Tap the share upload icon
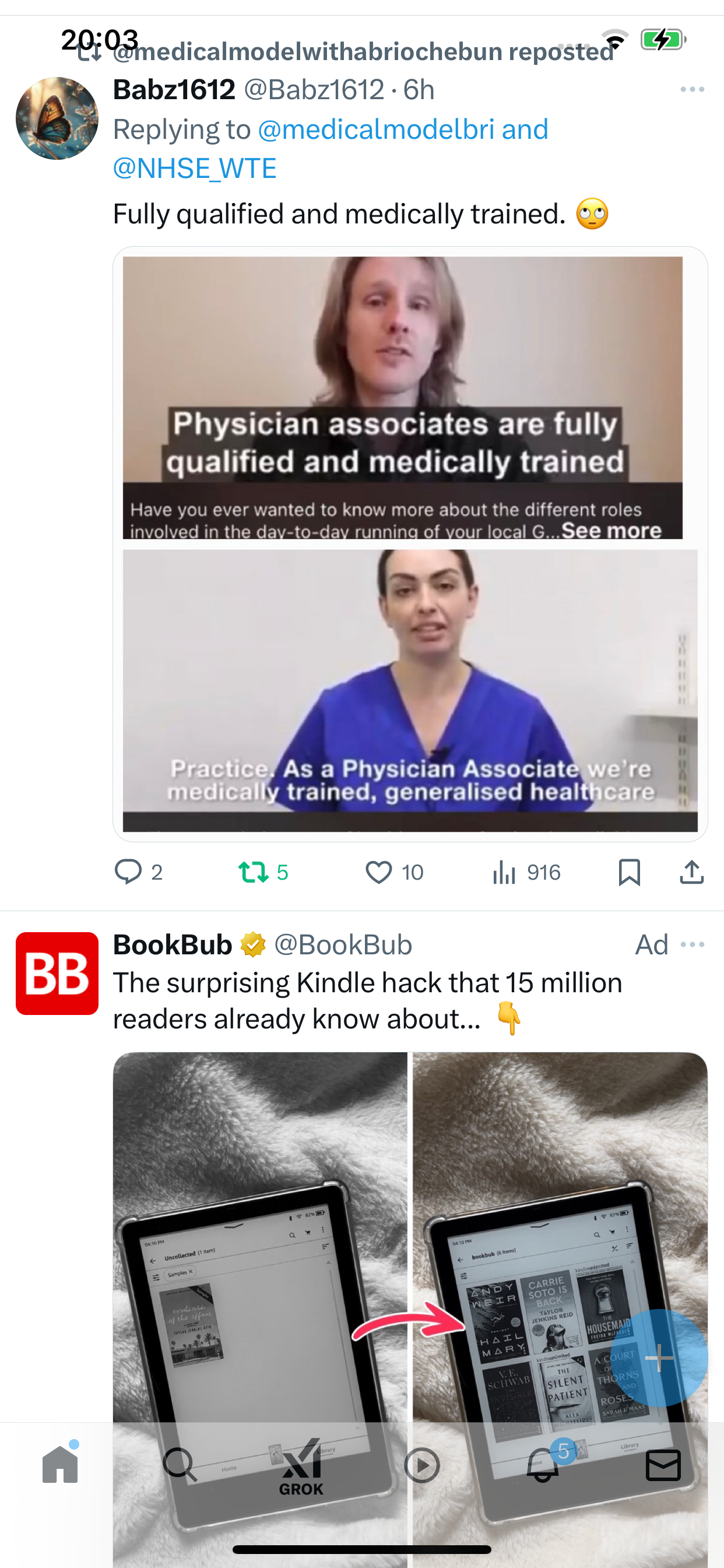 (692, 871)
